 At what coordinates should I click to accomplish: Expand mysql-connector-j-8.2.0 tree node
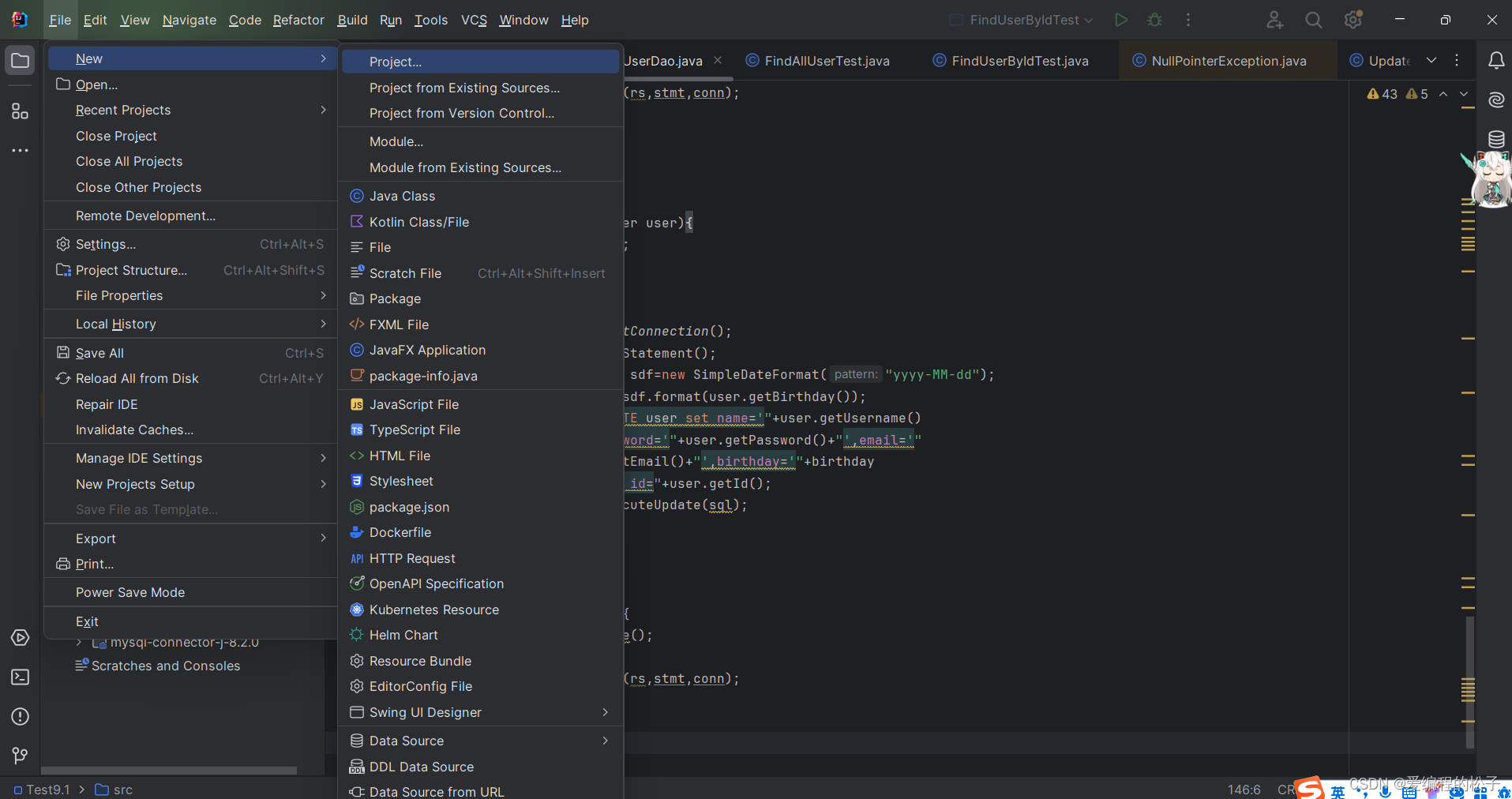click(x=79, y=643)
